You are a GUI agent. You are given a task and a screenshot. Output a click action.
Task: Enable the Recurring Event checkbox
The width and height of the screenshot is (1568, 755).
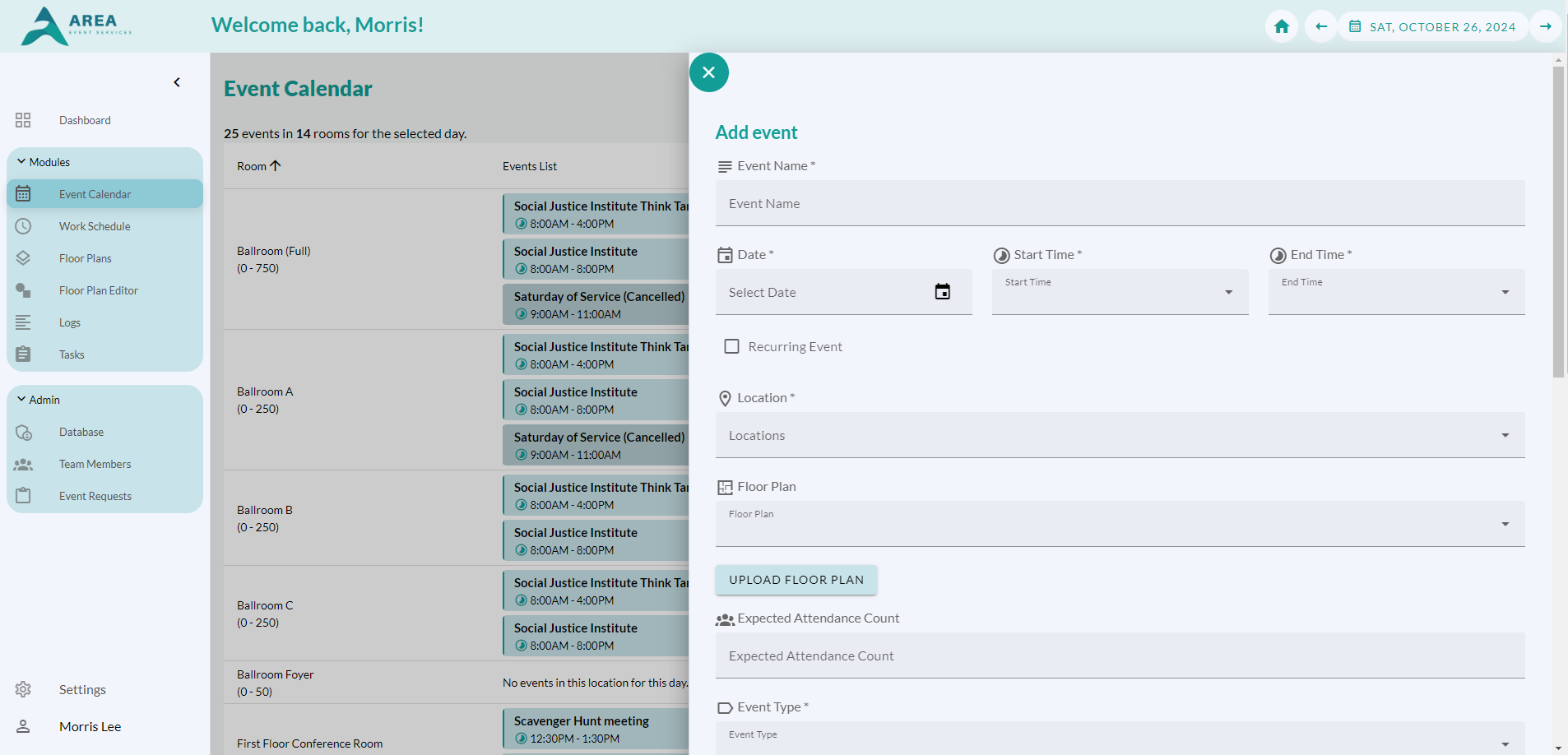[731, 346]
